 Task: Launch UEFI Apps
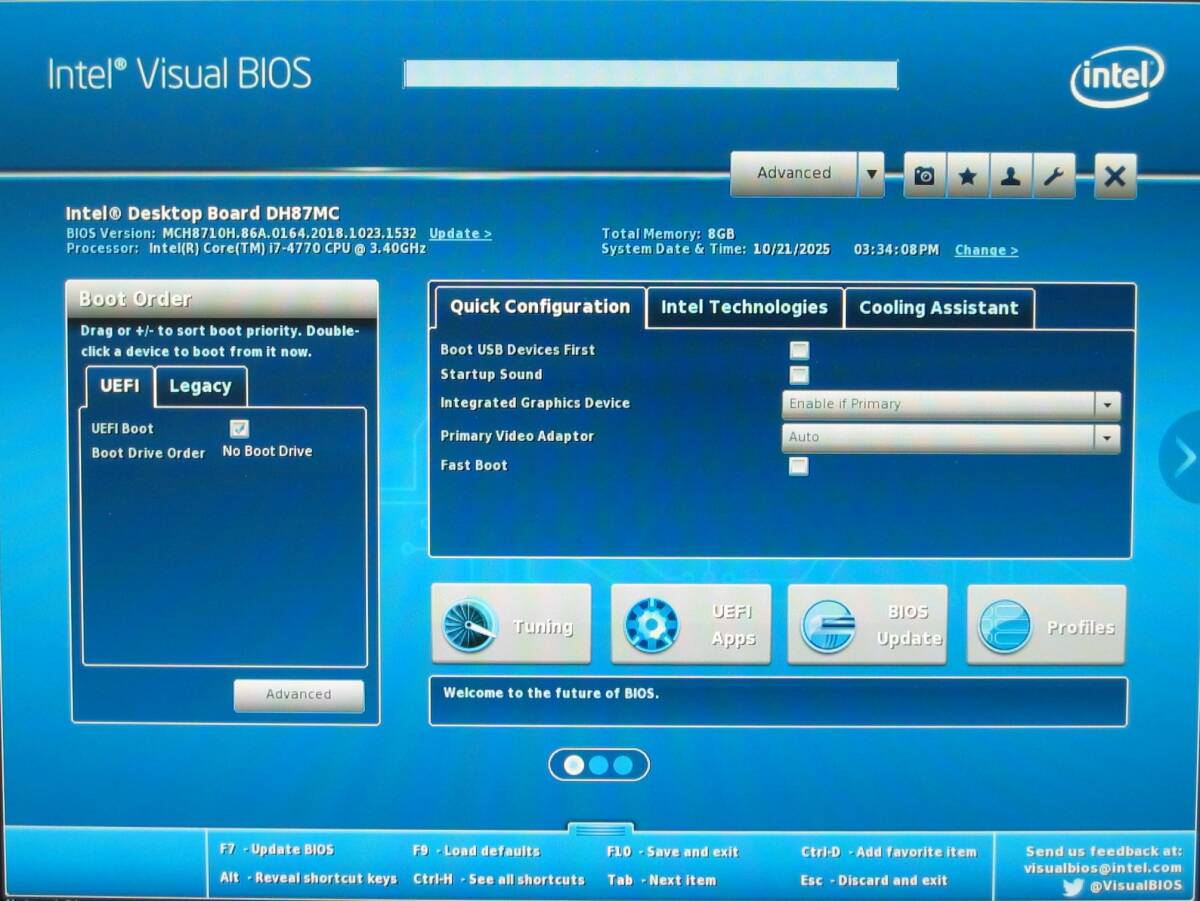[691, 625]
